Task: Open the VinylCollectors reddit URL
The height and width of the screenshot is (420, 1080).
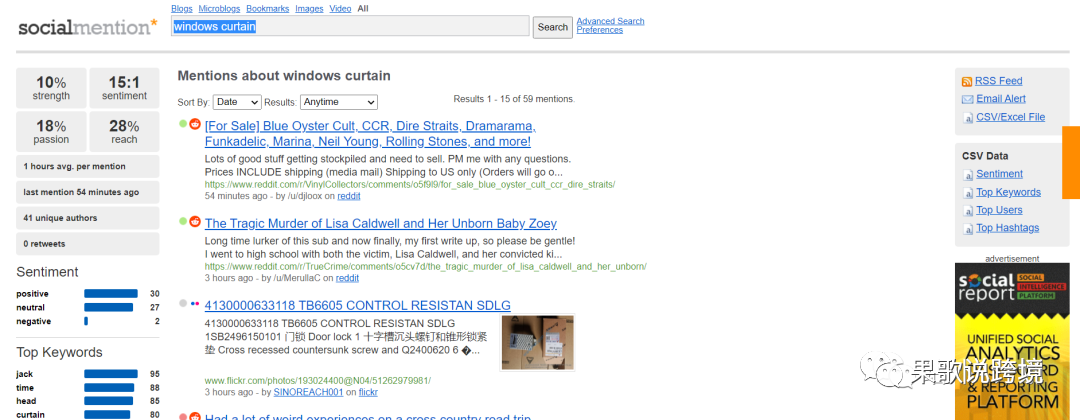Action: (410, 185)
